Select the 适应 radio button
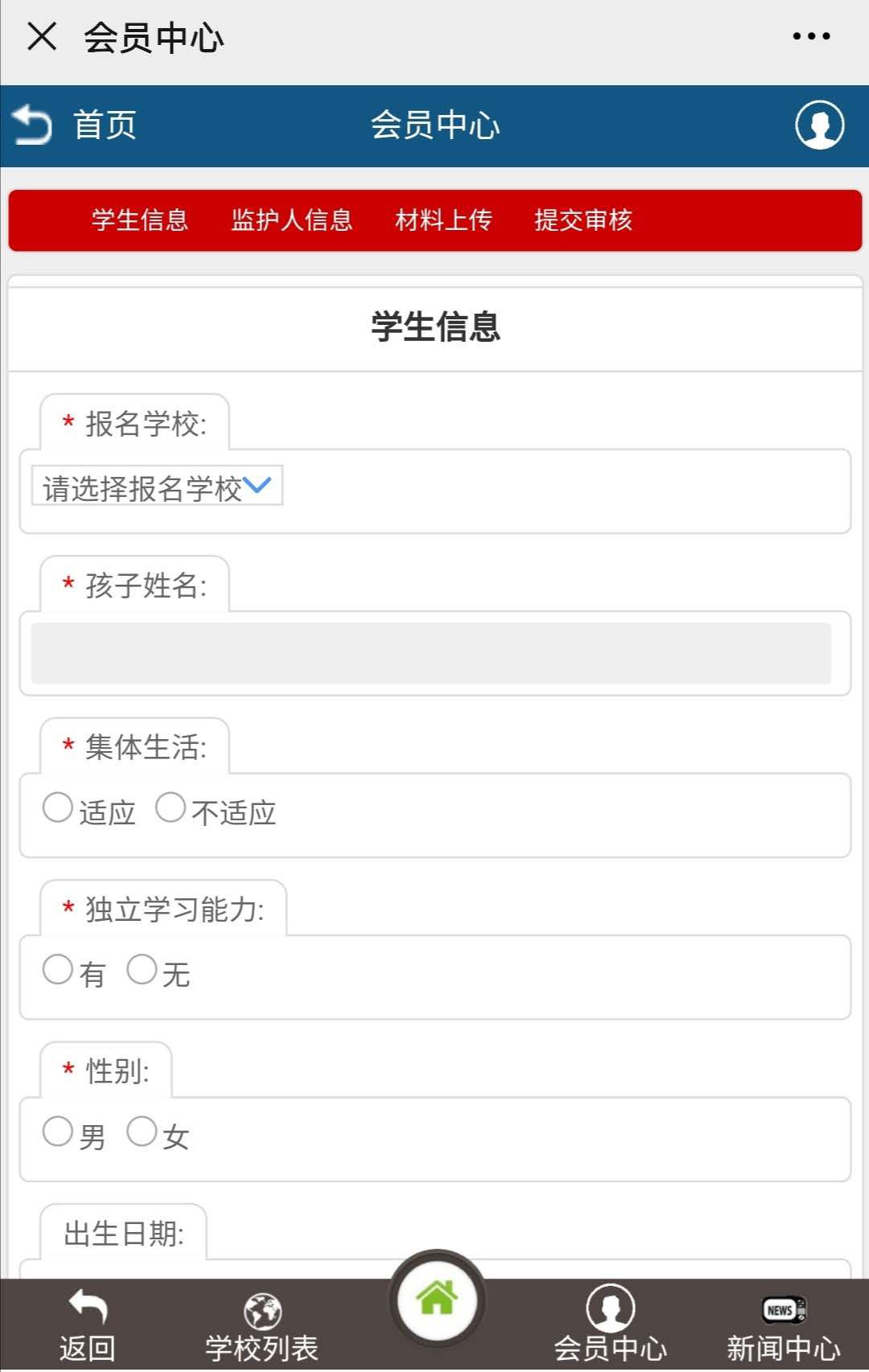 pos(58,807)
